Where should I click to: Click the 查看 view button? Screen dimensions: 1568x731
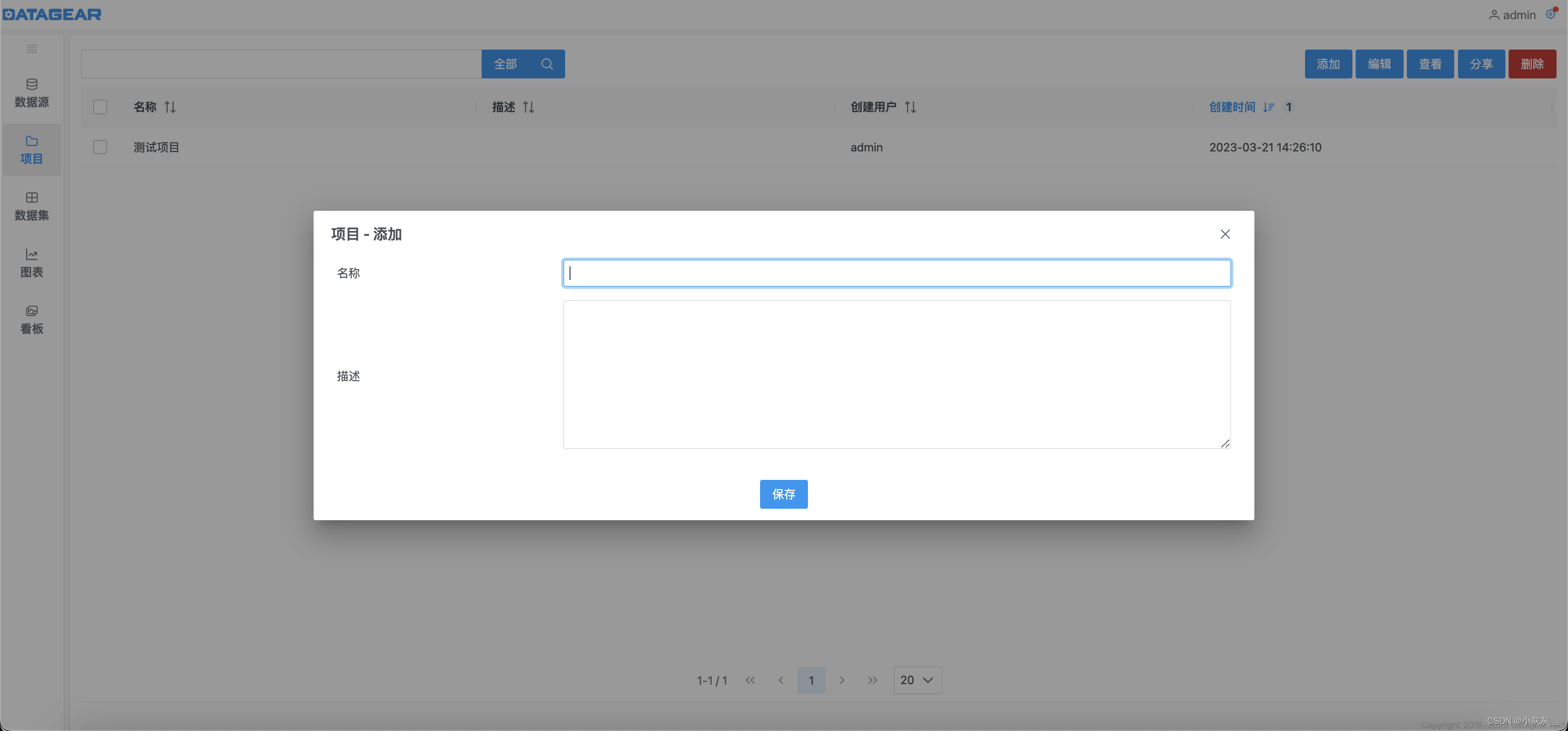[x=1430, y=64]
